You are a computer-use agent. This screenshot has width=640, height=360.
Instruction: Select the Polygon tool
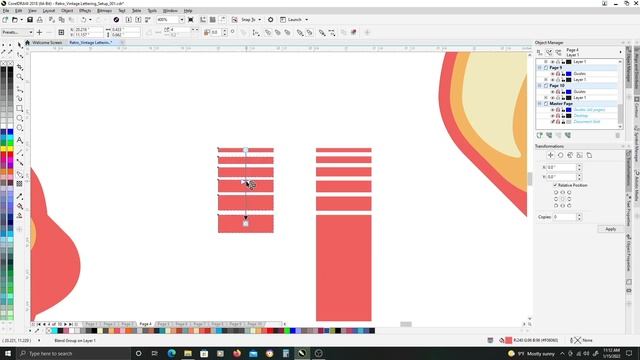tap(20, 128)
